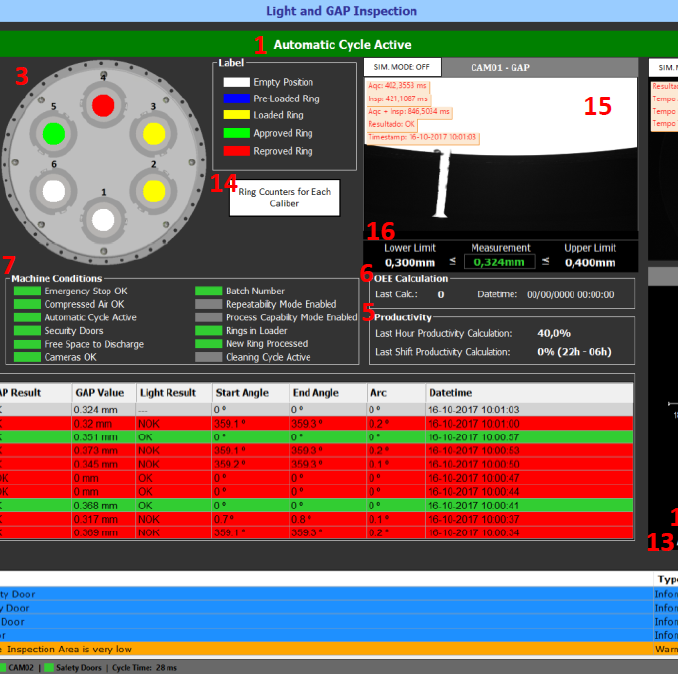
Task: Click the empty white ring at position 6
Action: [x=54, y=190]
